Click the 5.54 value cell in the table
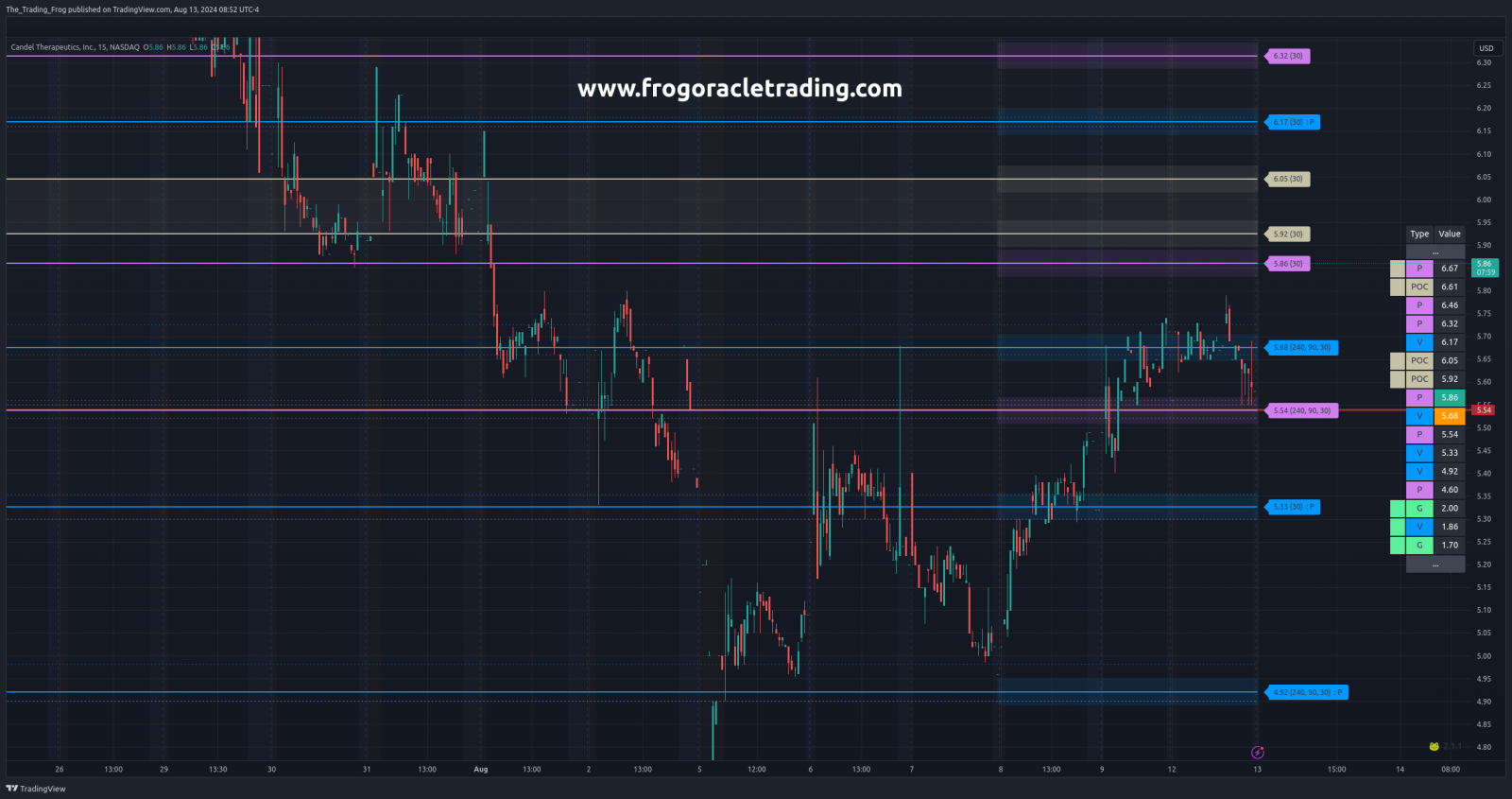1512x799 pixels. pos(1450,434)
